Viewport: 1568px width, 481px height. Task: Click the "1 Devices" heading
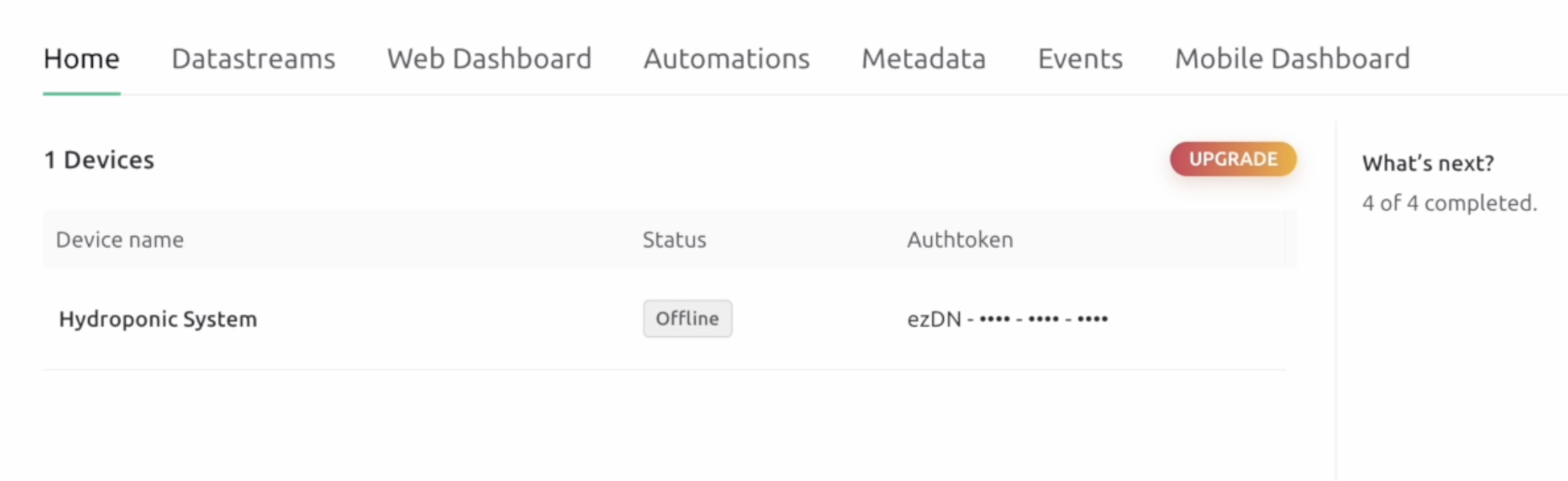100,160
